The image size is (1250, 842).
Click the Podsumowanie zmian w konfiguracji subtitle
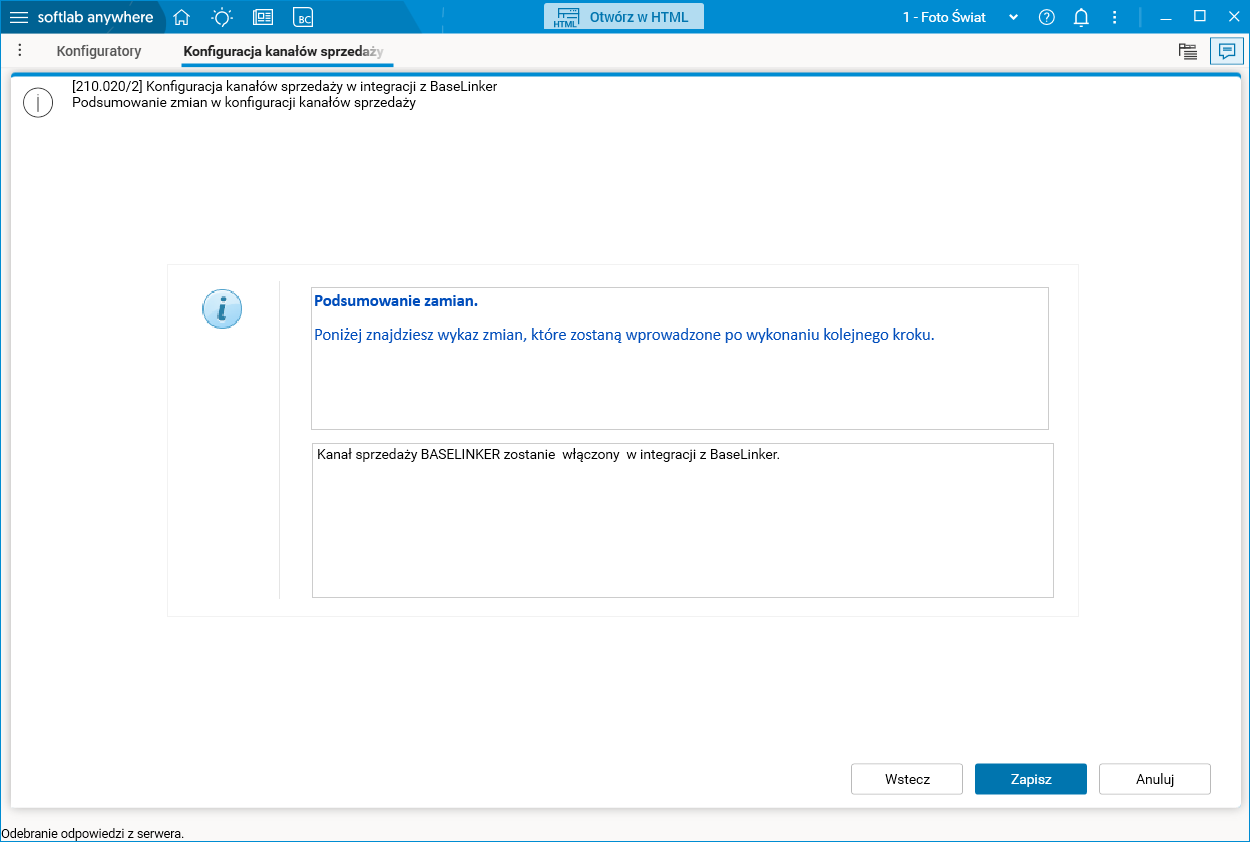(244, 102)
